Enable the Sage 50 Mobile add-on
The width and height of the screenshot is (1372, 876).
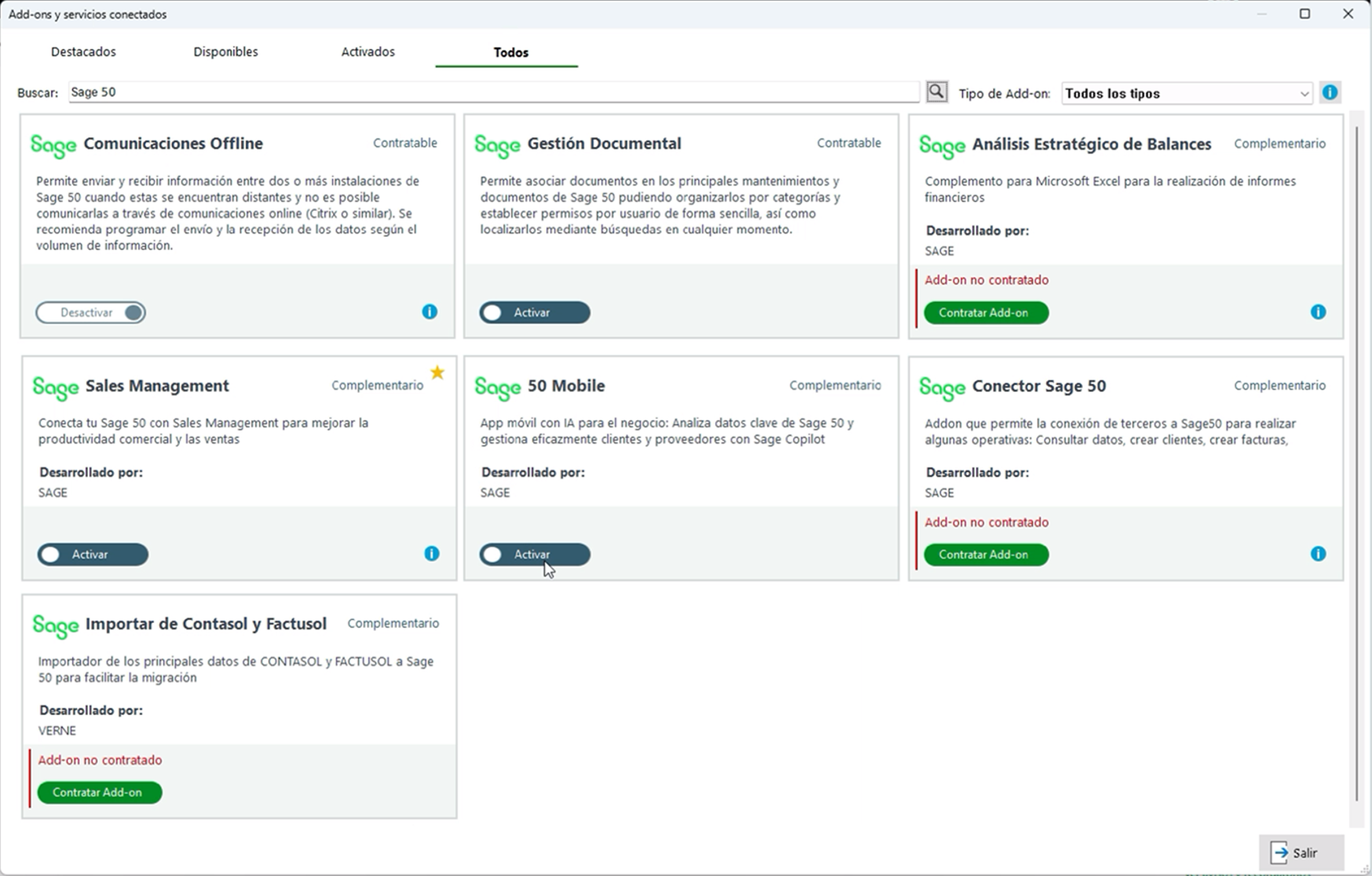pos(535,555)
